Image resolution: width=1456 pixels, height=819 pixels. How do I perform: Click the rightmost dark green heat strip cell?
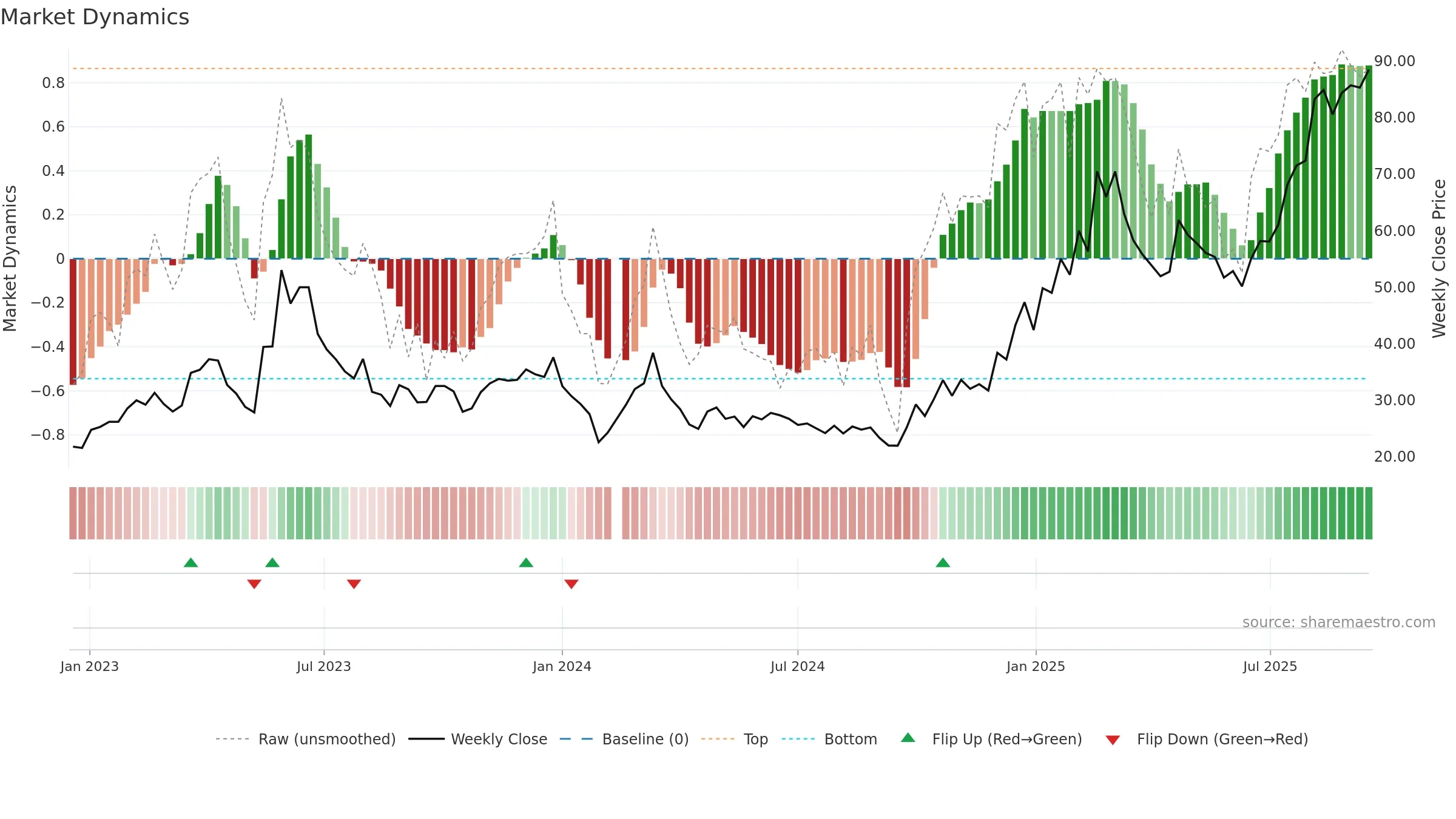coord(1369,513)
